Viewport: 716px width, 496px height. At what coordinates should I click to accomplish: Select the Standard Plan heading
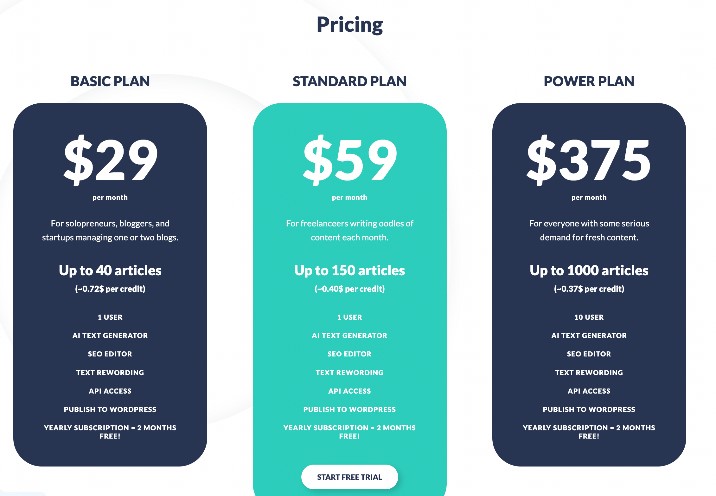pos(349,81)
